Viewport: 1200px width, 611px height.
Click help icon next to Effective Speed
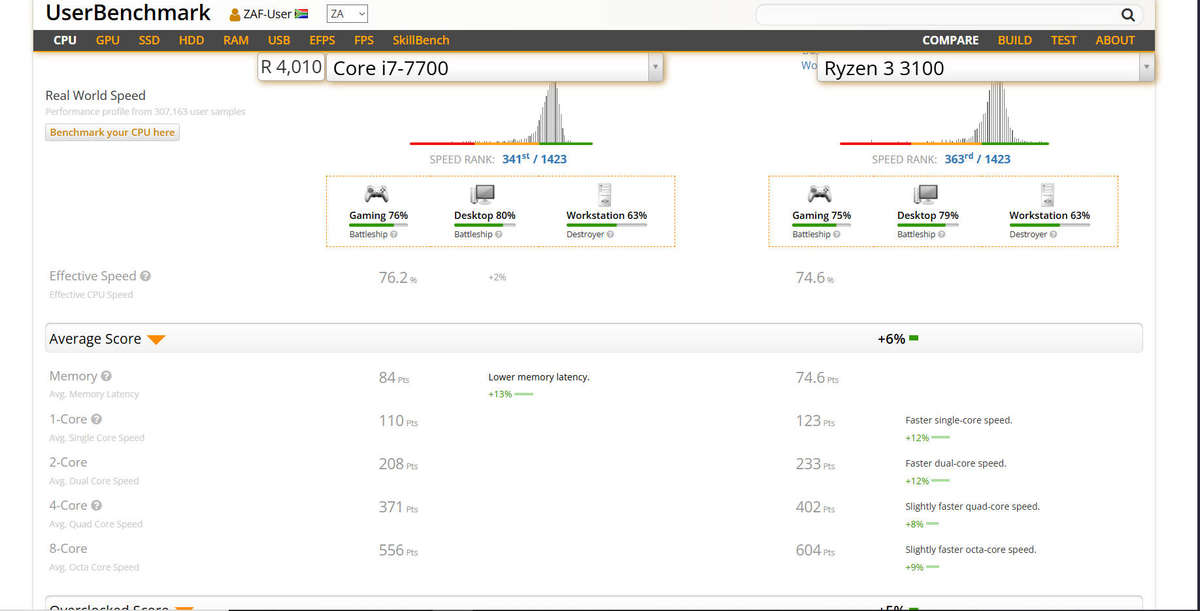pyautogui.click(x=146, y=277)
